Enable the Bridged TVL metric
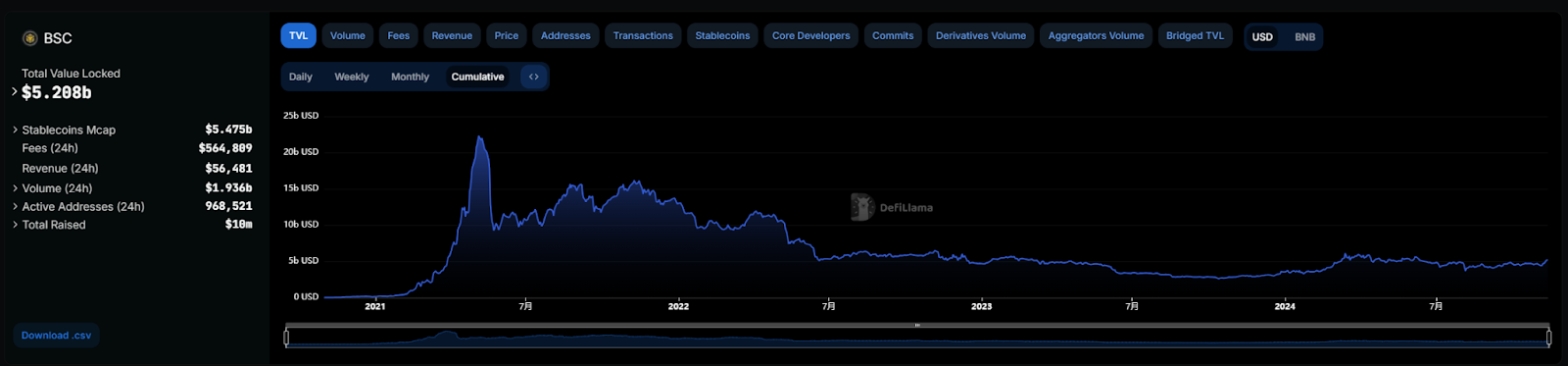This screenshot has height=366, width=1568. point(1195,35)
